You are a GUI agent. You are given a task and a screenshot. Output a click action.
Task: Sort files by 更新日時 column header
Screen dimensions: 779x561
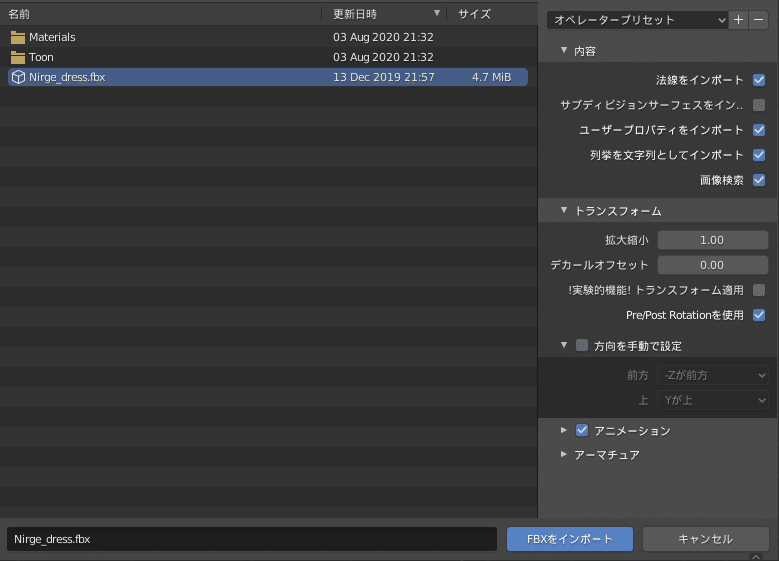[384, 14]
